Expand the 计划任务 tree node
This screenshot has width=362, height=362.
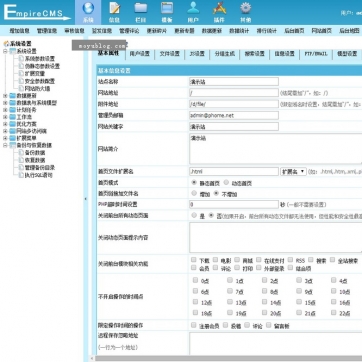pos(5,110)
